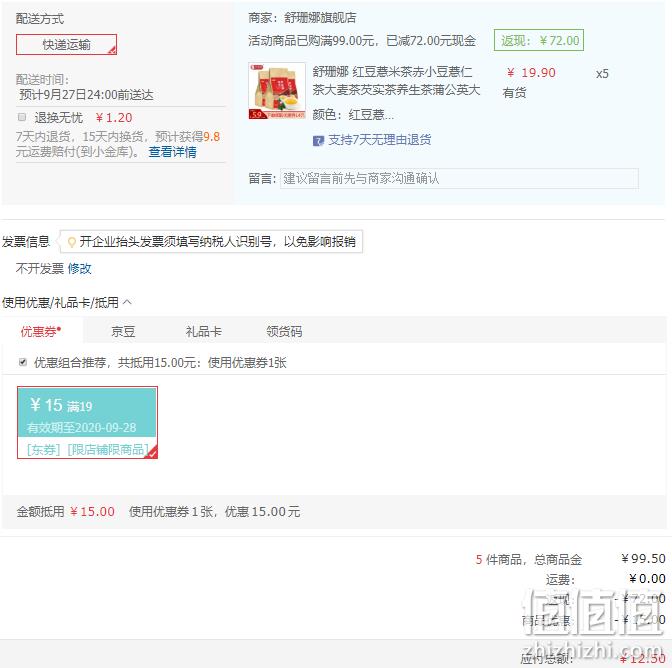Click the 返现 ¥72.00 tag
The width and height of the screenshot is (672, 668).
pyautogui.click(x=539, y=41)
